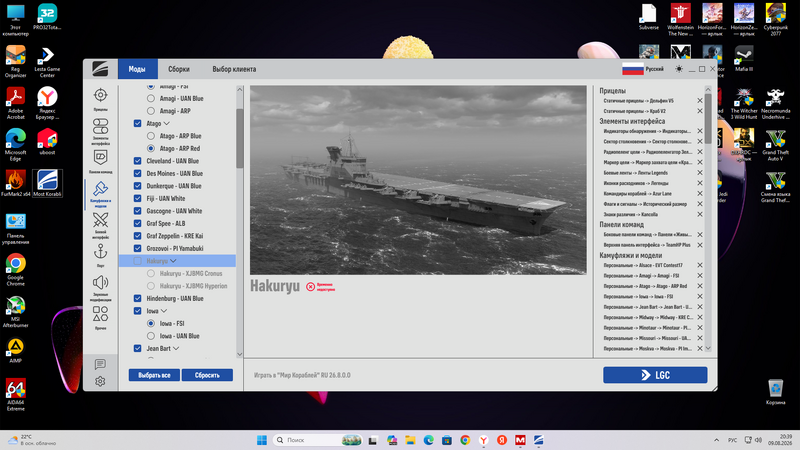
Task: Remove Командиры кораблей -> Azur Lane entry
Action: click(x=700, y=193)
